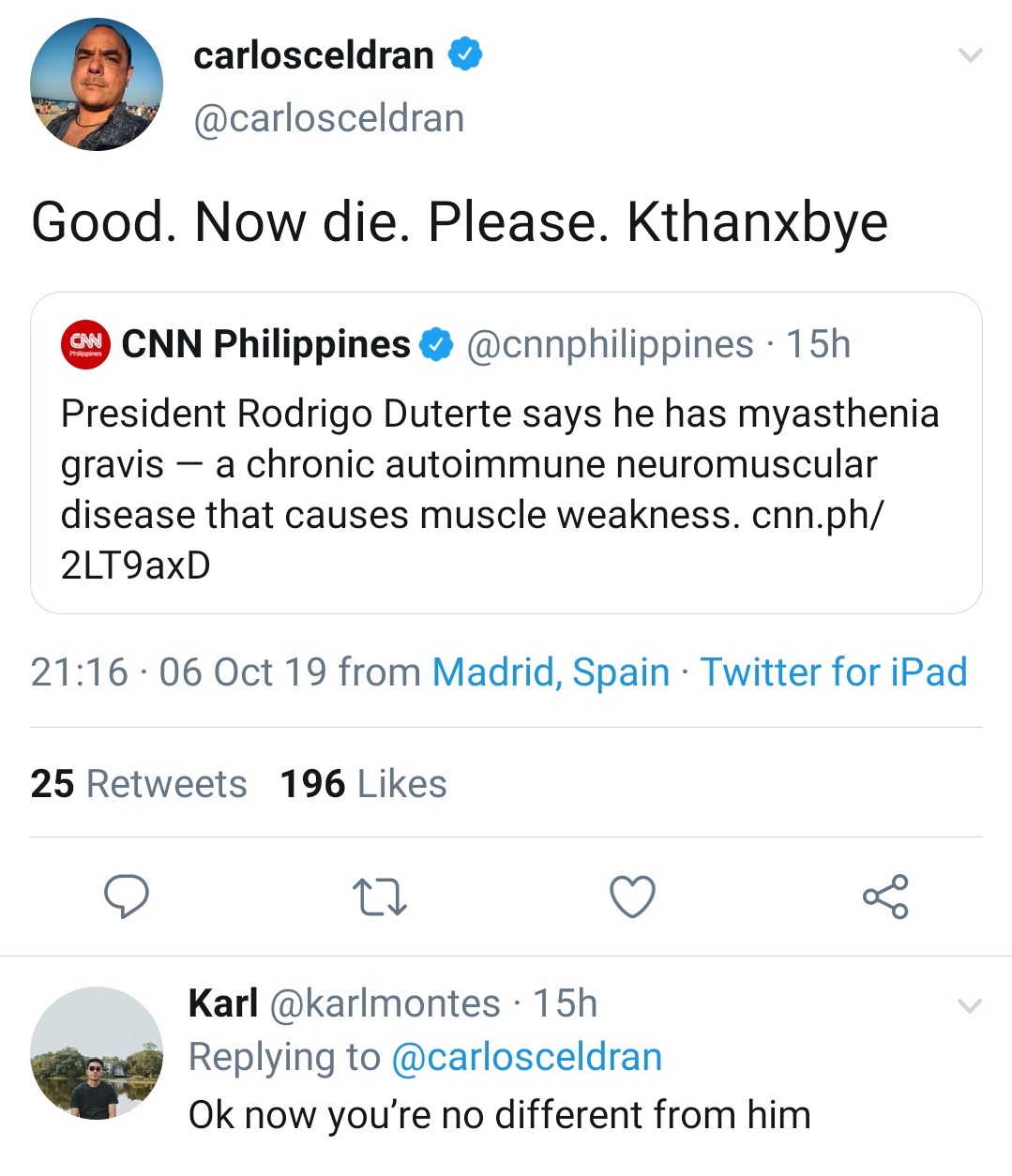Tap the share icon under the tweet

point(885,897)
